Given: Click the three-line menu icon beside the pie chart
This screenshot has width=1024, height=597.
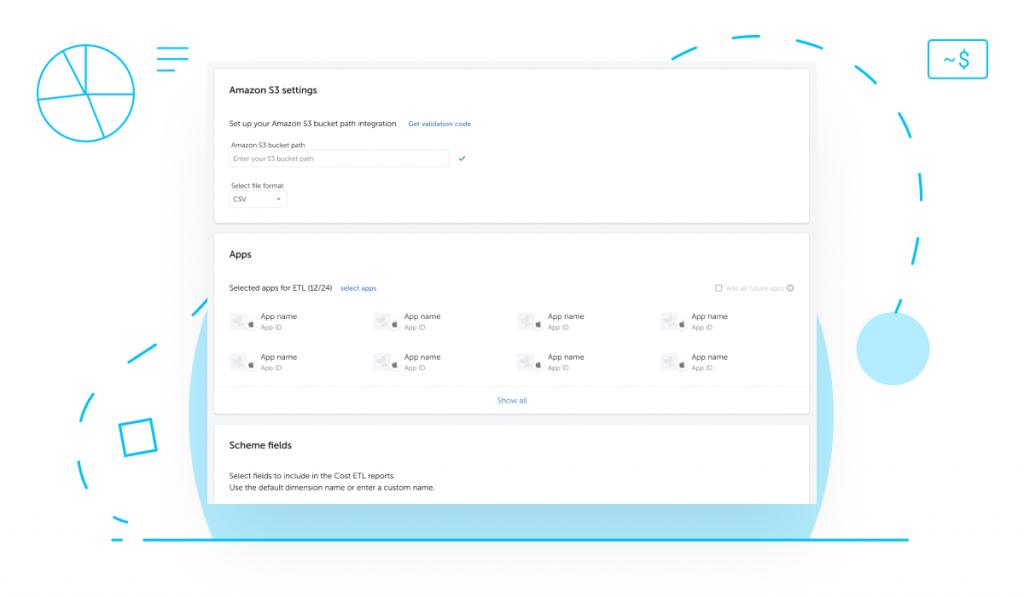Looking at the screenshot, I should tap(172, 59).
